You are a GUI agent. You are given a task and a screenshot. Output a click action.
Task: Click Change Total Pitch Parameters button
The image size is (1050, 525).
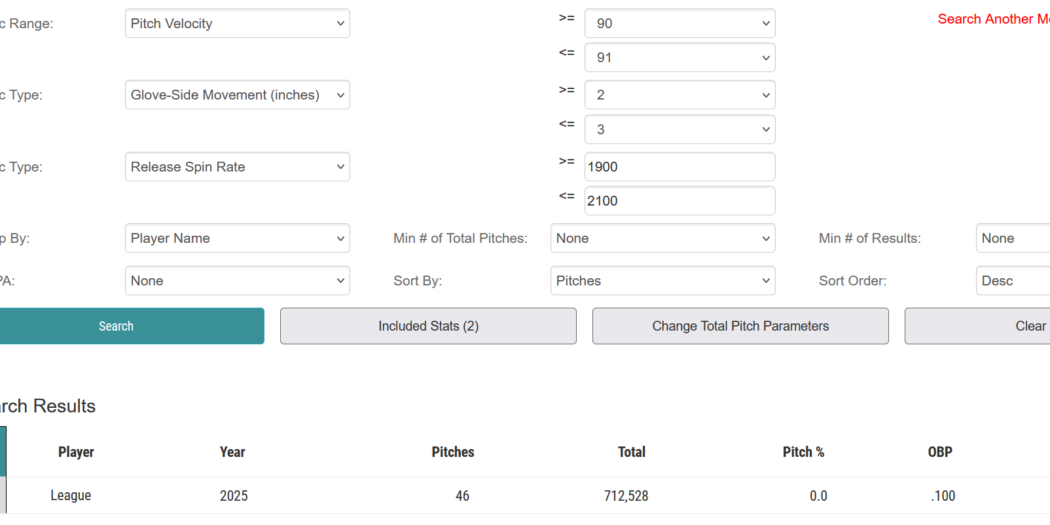click(740, 326)
